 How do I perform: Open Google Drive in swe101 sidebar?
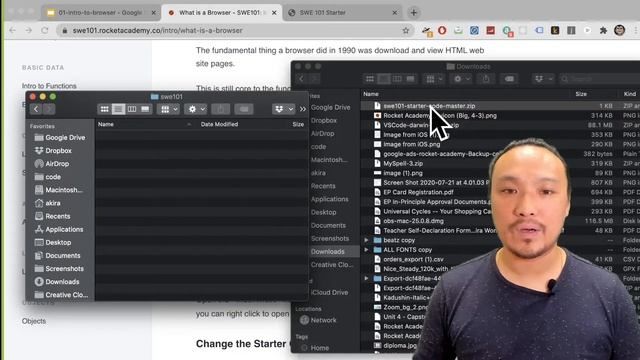60,138
